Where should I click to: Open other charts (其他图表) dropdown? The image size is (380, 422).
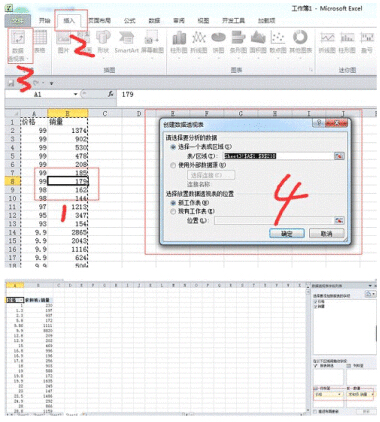click(x=300, y=42)
